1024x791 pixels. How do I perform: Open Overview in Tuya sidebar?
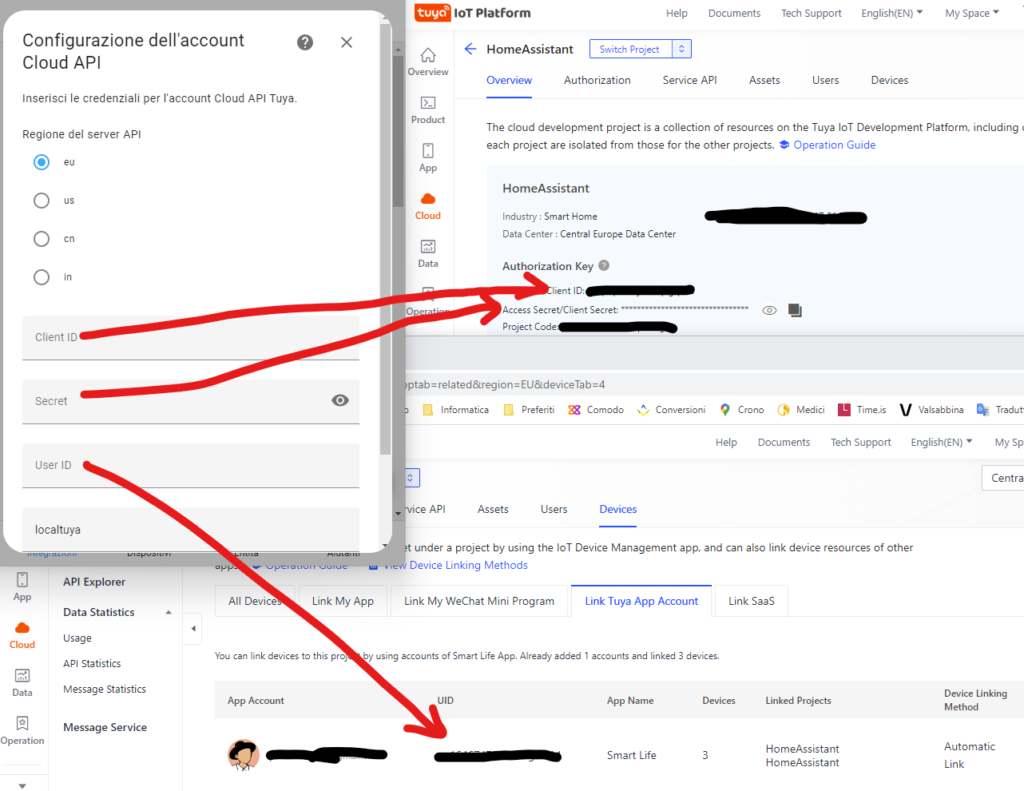point(428,62)
